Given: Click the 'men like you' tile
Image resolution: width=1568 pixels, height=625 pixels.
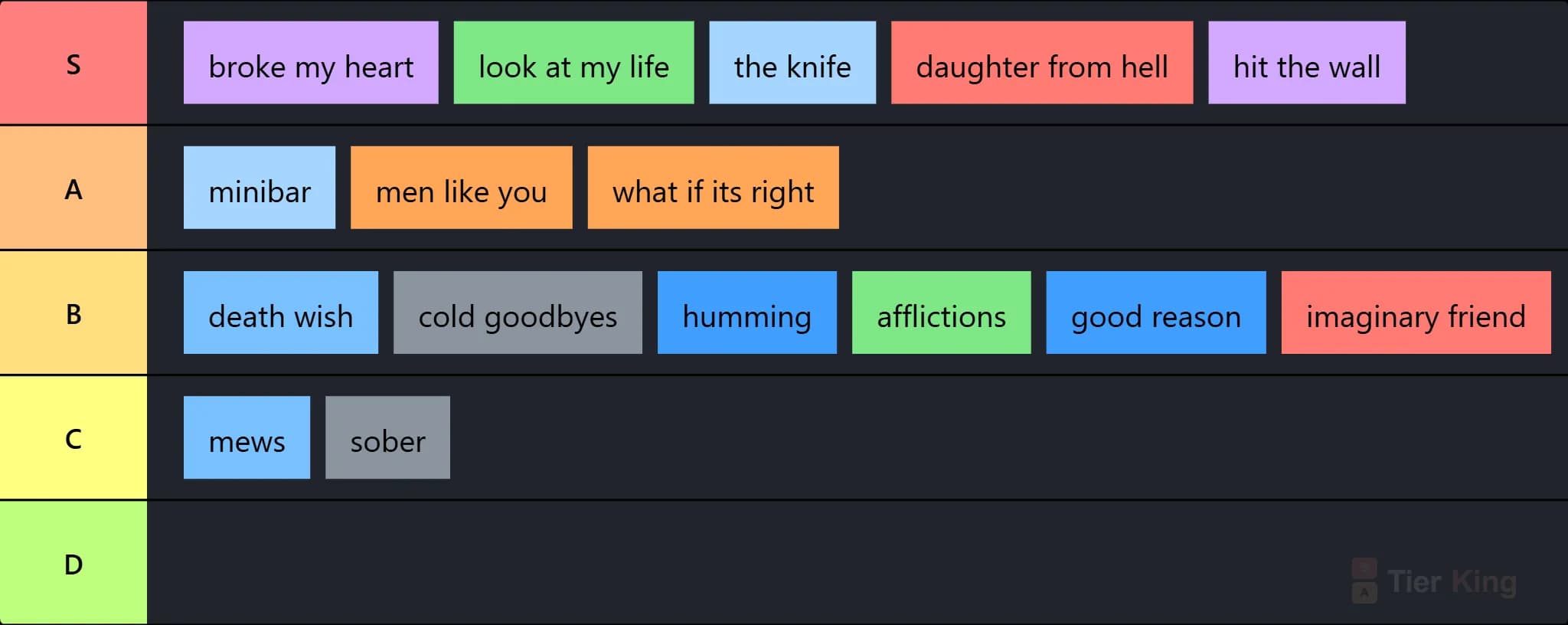Looking at the screenshot, I should click(462, 188).
